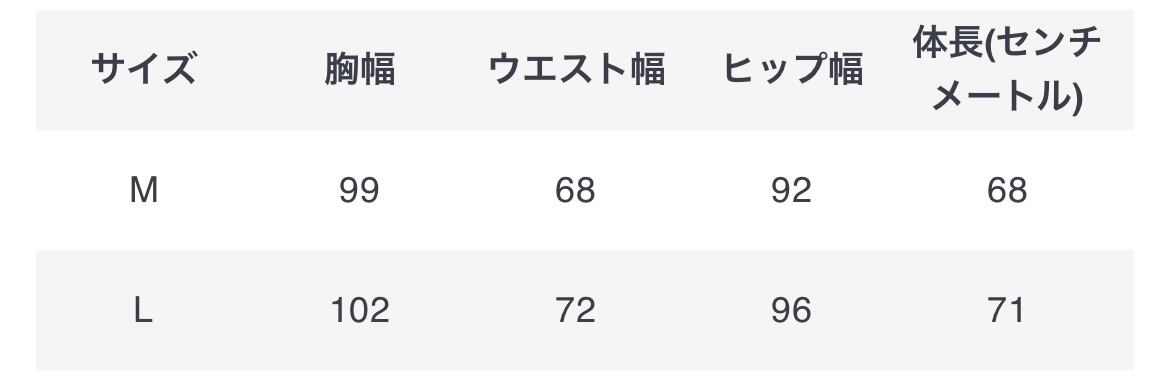Click the header row gap between サイズ and 胸幅
Image resolution: width=1170 pixels, height=379 pixels.
click(260, 69)
